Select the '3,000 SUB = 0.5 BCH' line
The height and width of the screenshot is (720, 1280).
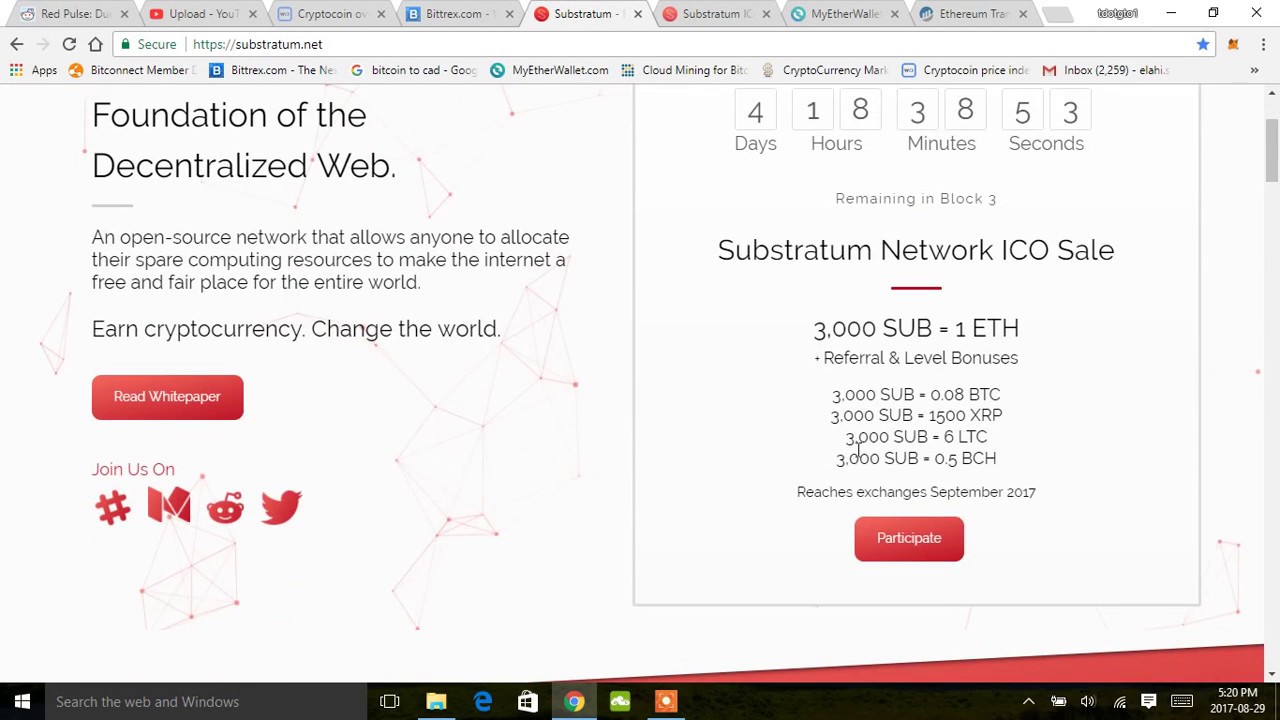tap(916, 458)
